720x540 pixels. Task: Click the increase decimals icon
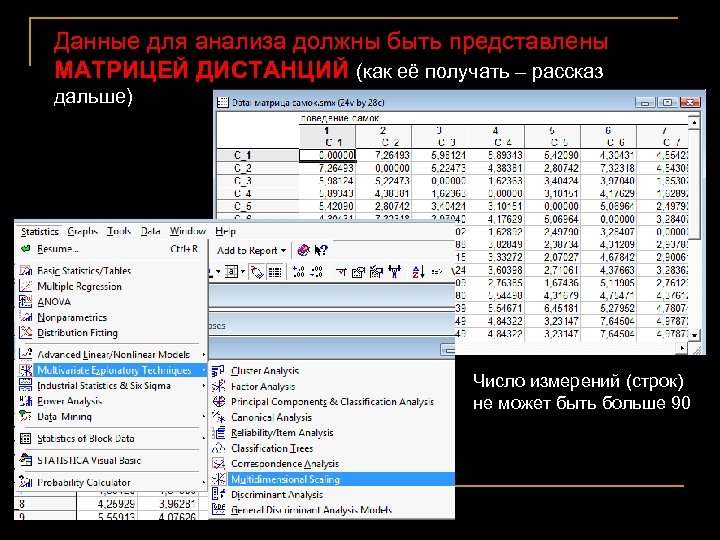[298, 272]
